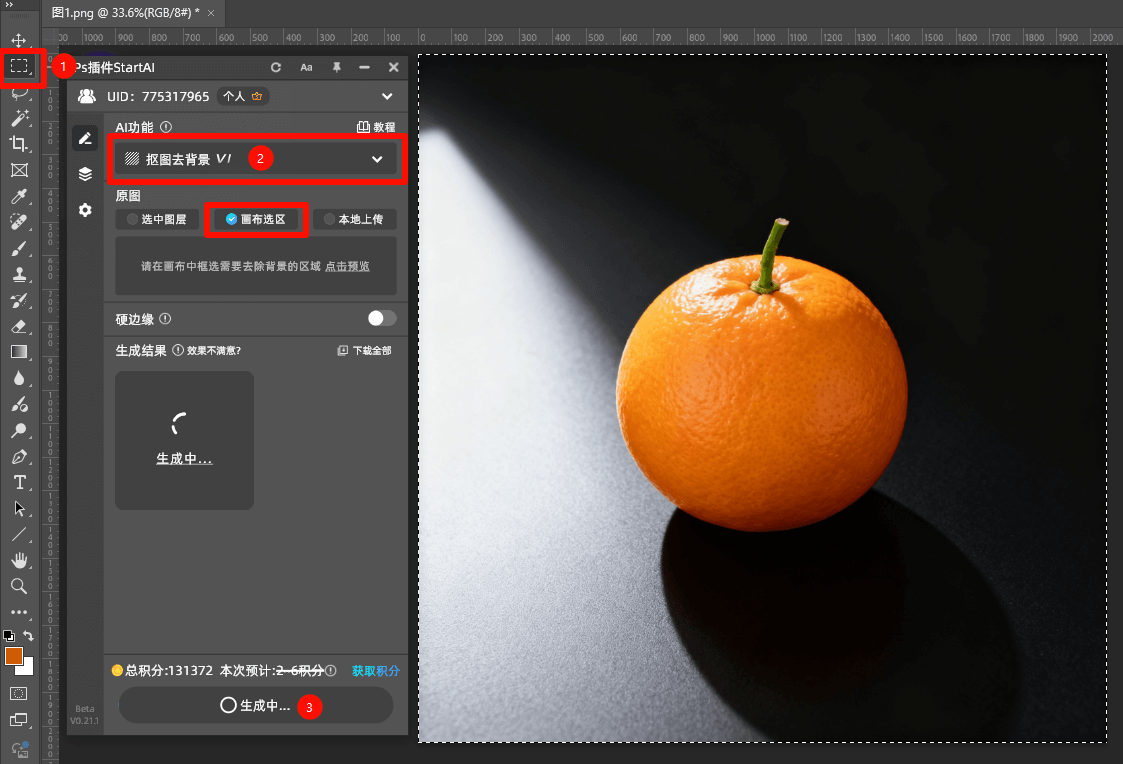The image size is (1123, 764).
Task: Select the Magic Wand tool
Action: tap(19, 118)
